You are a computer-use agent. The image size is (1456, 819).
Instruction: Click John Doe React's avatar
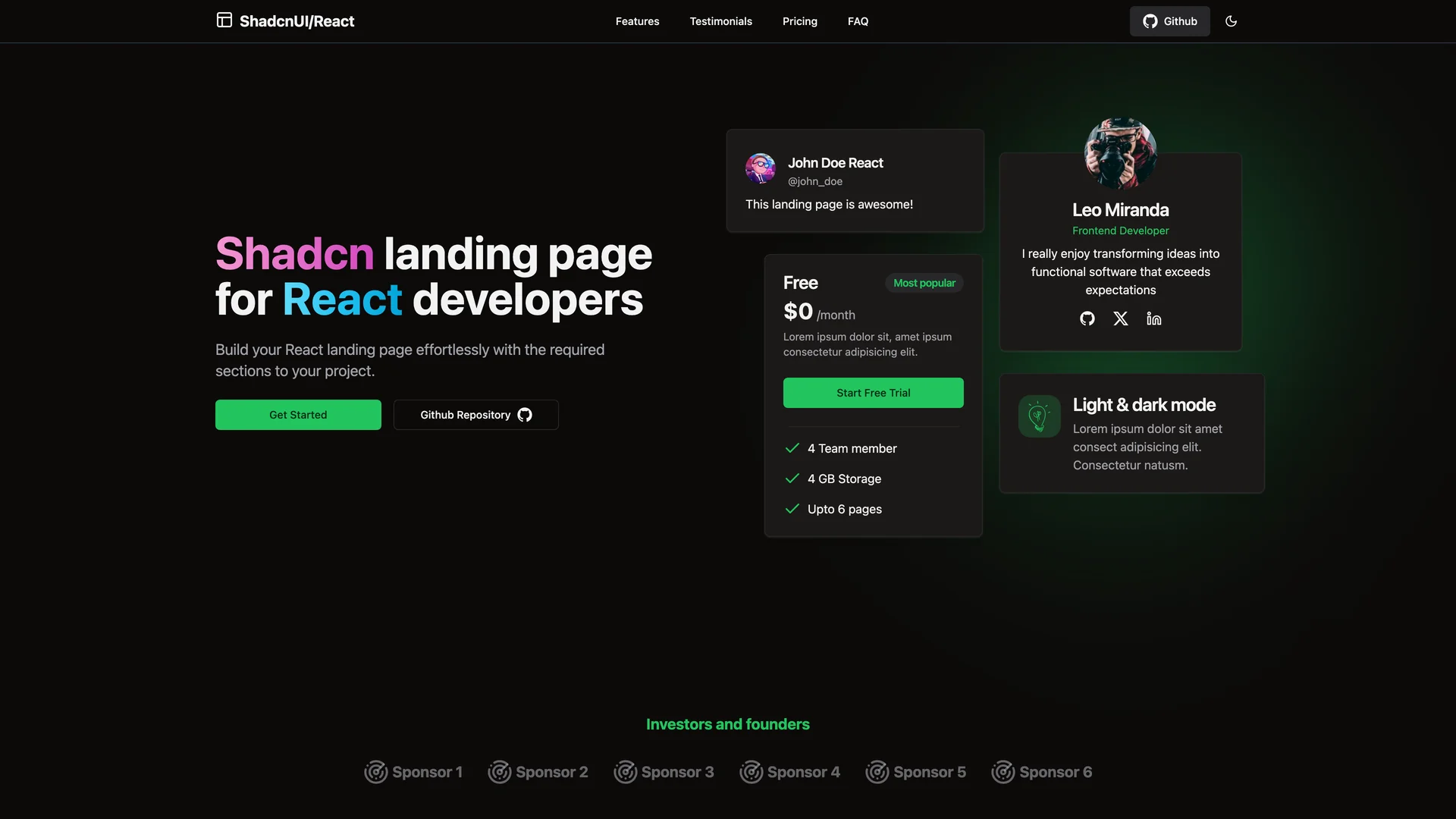[x=761, y=168]
